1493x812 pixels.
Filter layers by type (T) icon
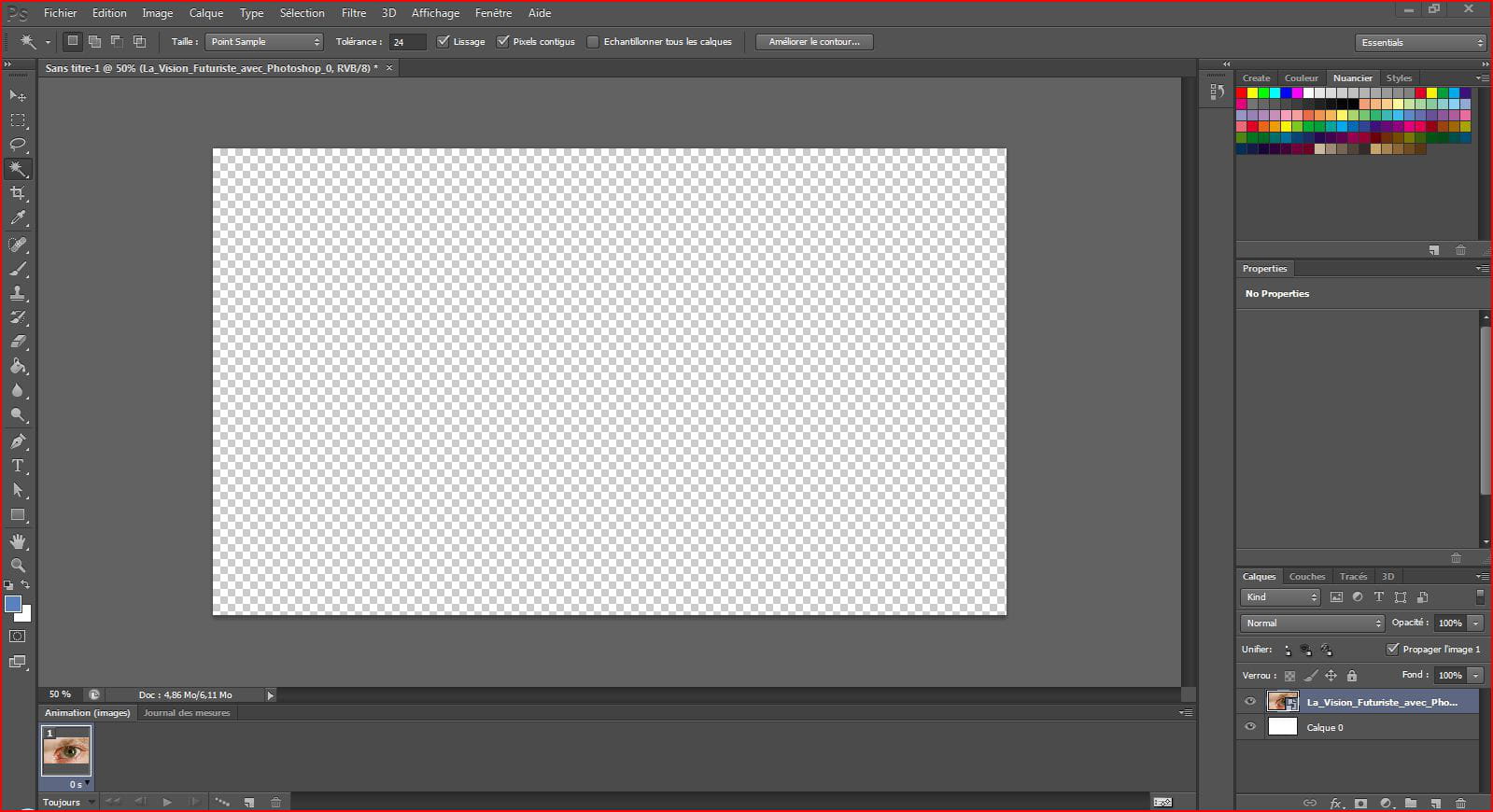click(1378, 597)
